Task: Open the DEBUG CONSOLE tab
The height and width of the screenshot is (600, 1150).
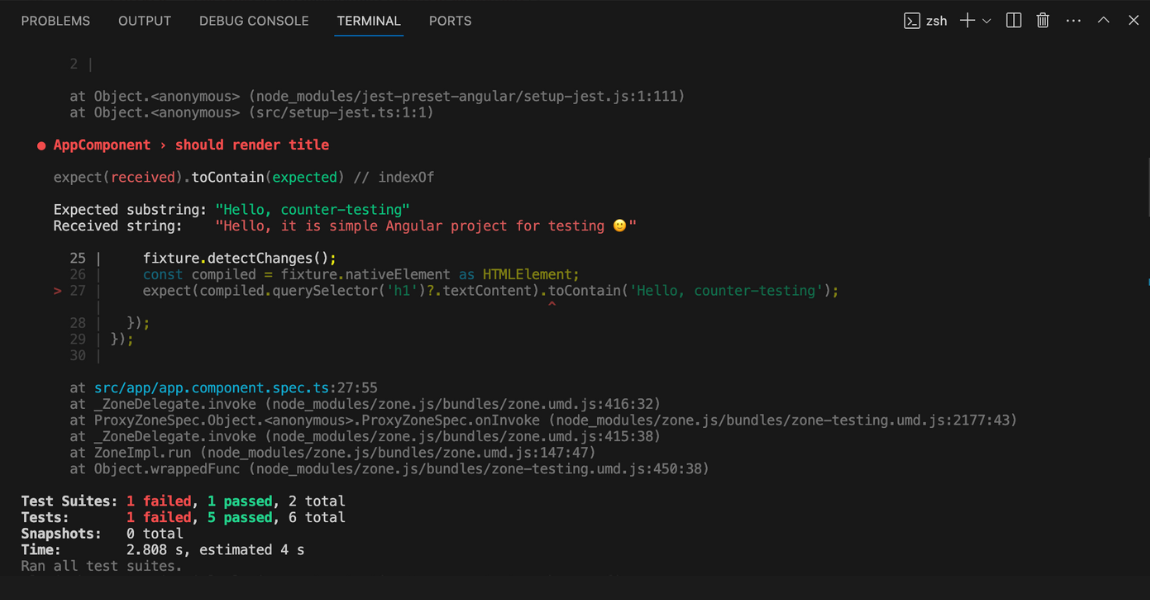Action: coord(253,20)
